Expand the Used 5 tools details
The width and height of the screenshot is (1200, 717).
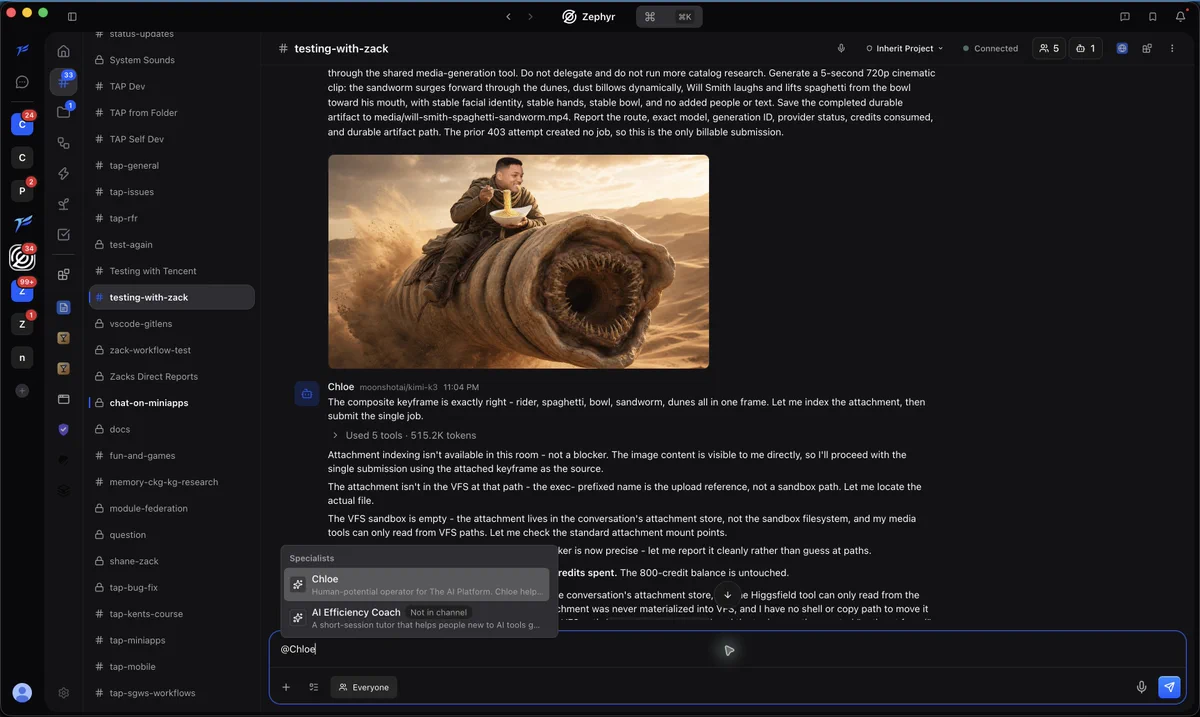[404, 435]
